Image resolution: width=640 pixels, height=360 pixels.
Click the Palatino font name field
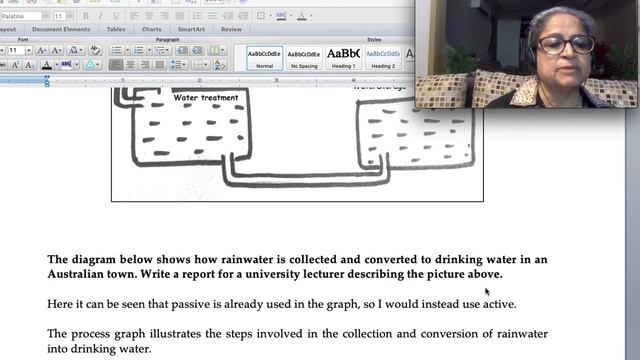[x=21, y=16]
